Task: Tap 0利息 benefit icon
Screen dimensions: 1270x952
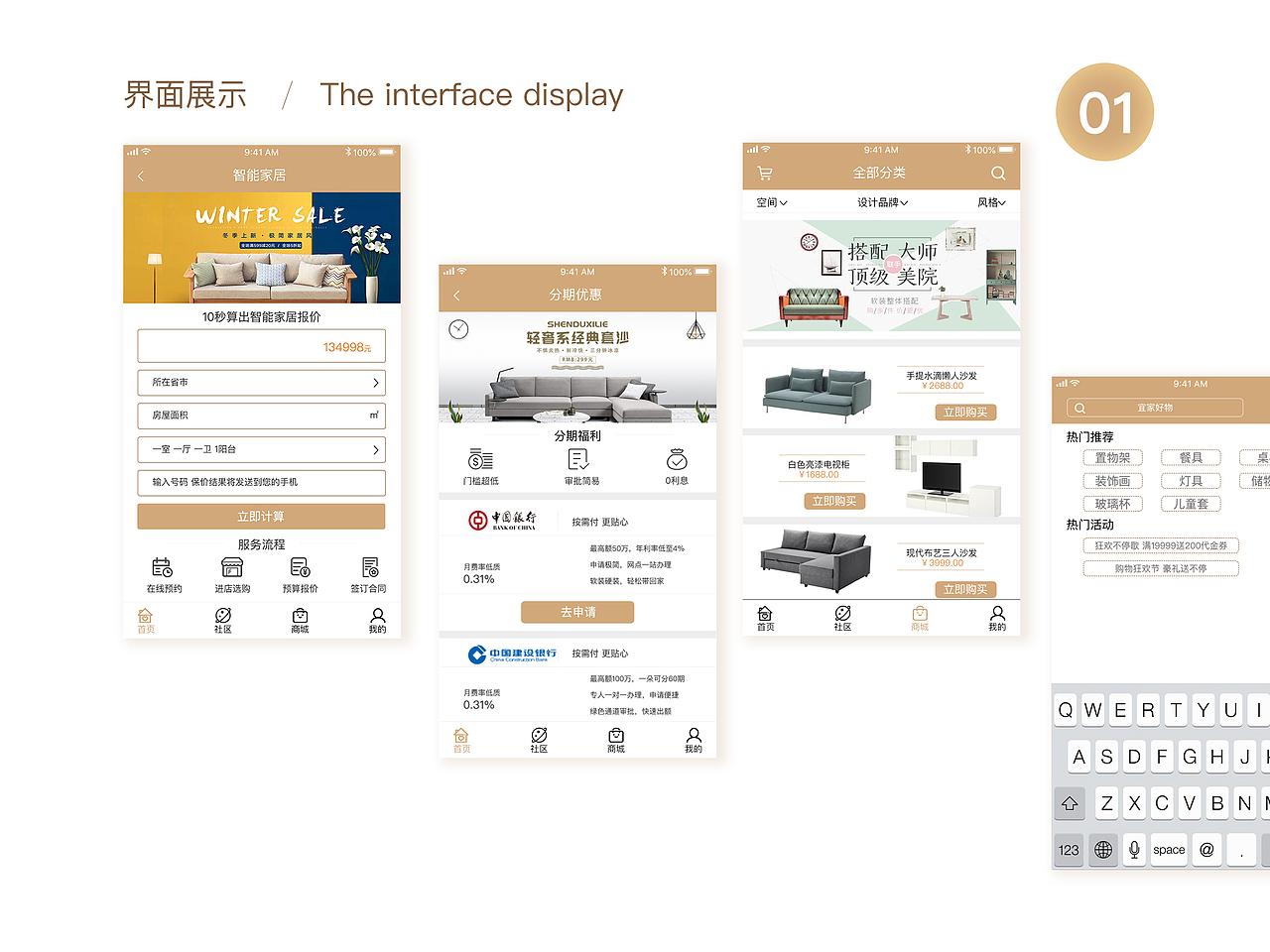Action: coord(677,459)
